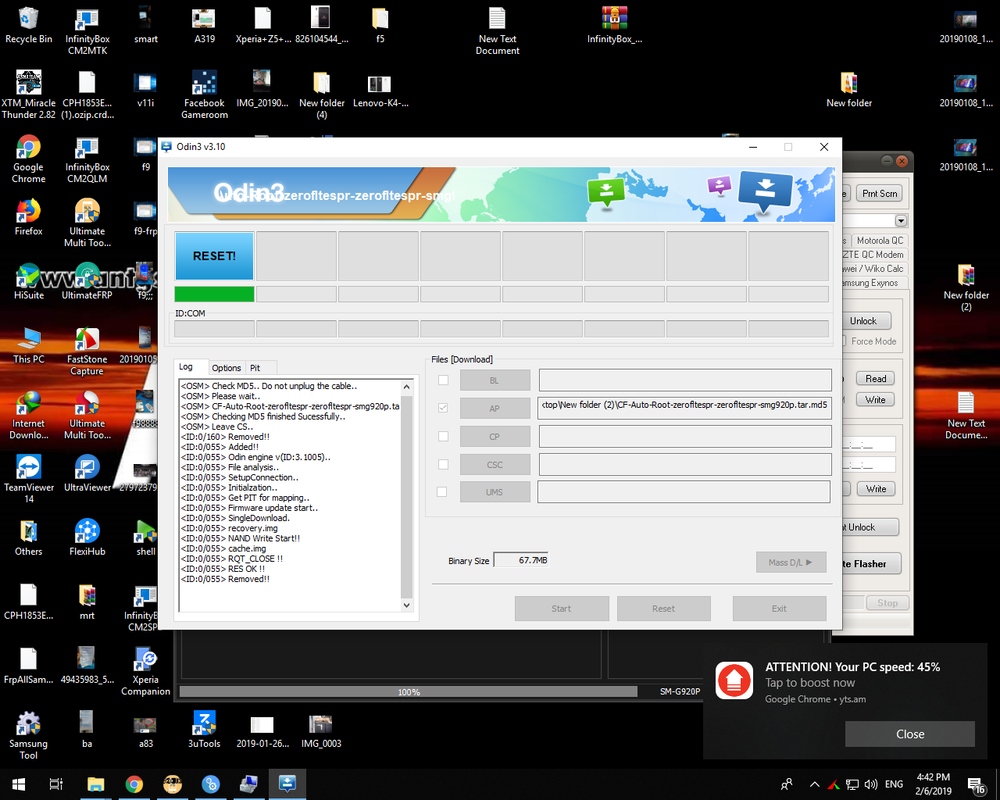Toggle the AP file checkbox
1000x800 pixels.
[x=443, y=408]
